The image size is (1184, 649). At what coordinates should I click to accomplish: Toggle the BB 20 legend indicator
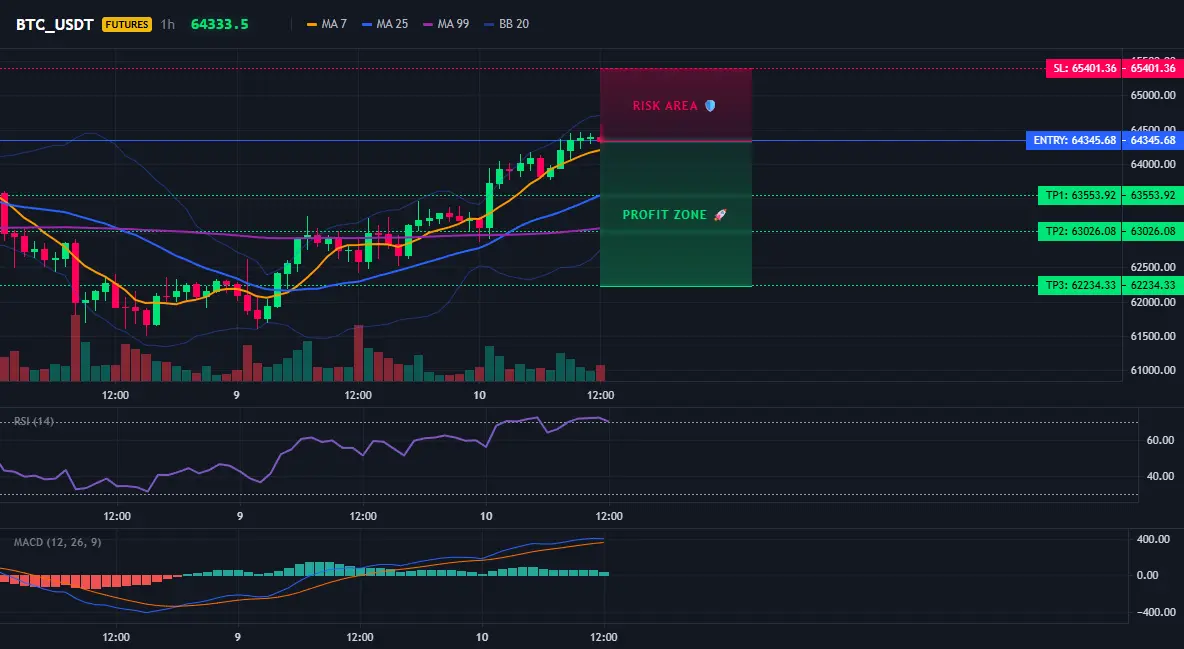pyautogui.click(x=507, y=24)
